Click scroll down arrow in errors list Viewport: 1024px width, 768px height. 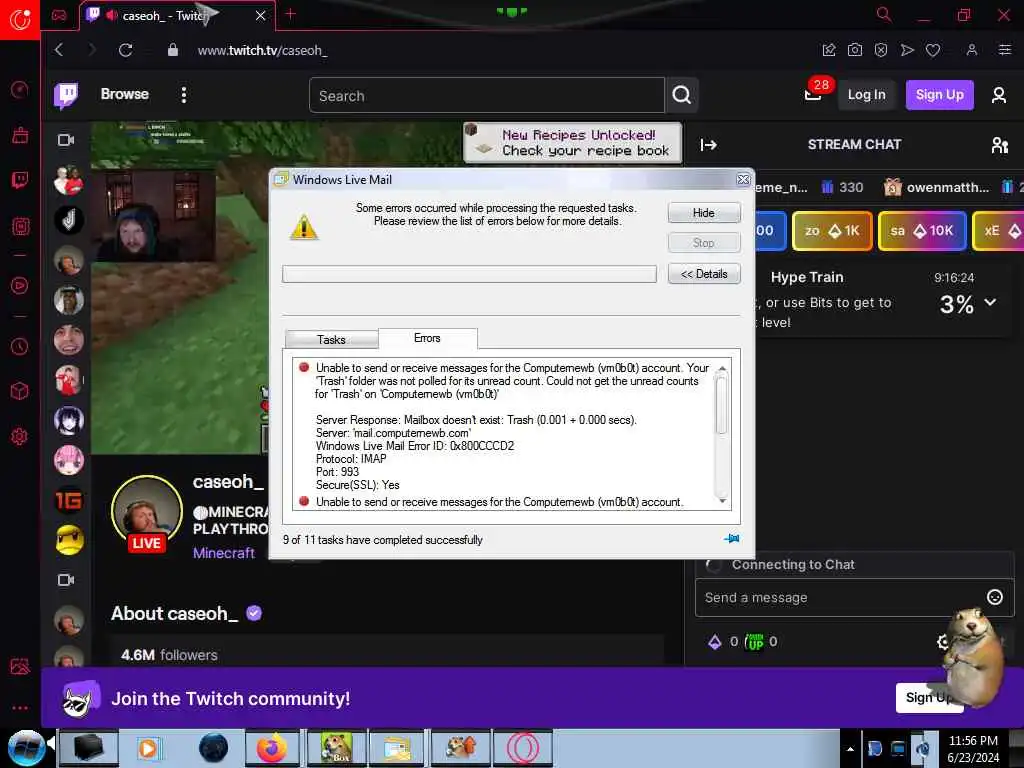pos(722,501)
